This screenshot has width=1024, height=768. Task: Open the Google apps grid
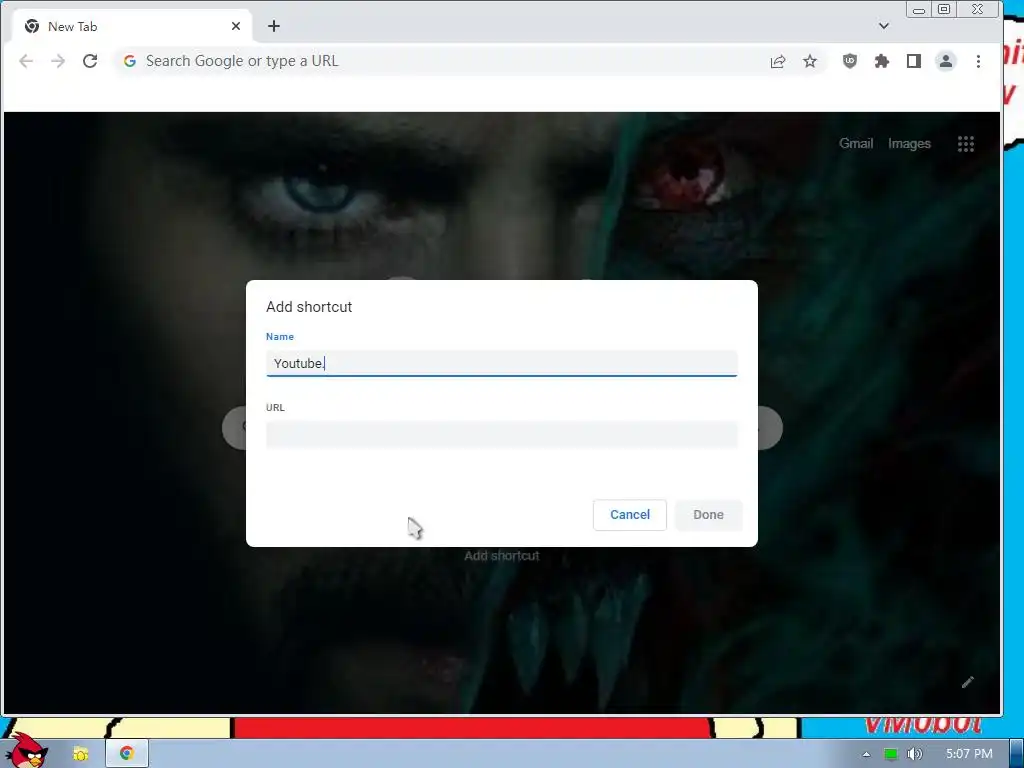(x=965, y=144)
